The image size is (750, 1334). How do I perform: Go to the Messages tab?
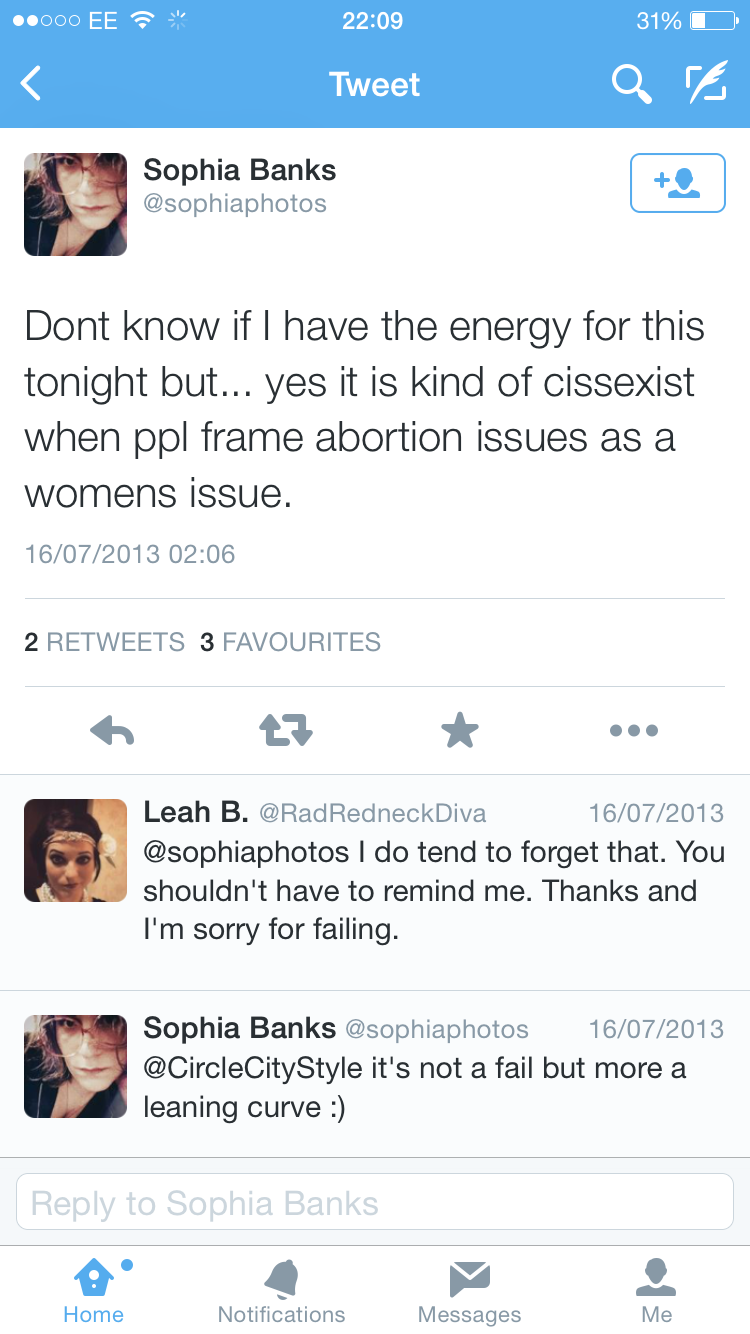click(469, 1292)
